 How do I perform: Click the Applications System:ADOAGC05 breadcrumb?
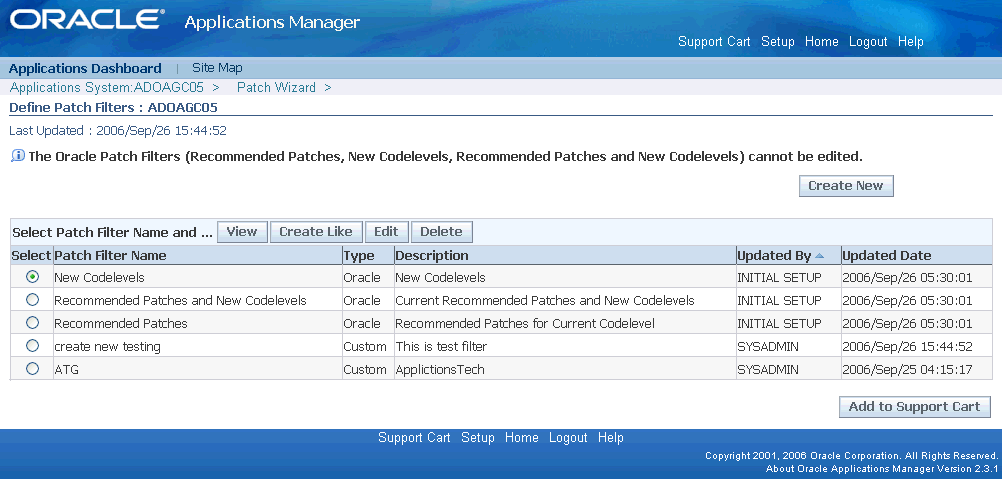tap(107, 88)
